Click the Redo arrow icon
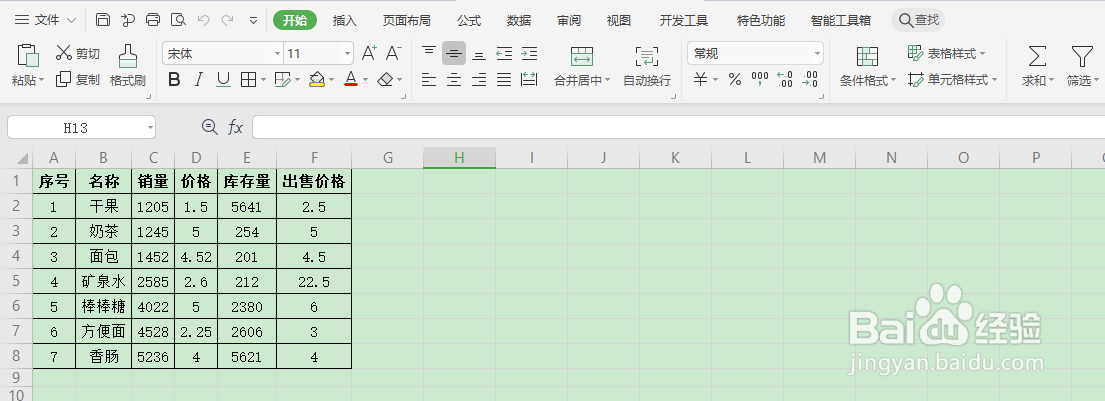Screen dimensions: 1105x401 [228, 20]
